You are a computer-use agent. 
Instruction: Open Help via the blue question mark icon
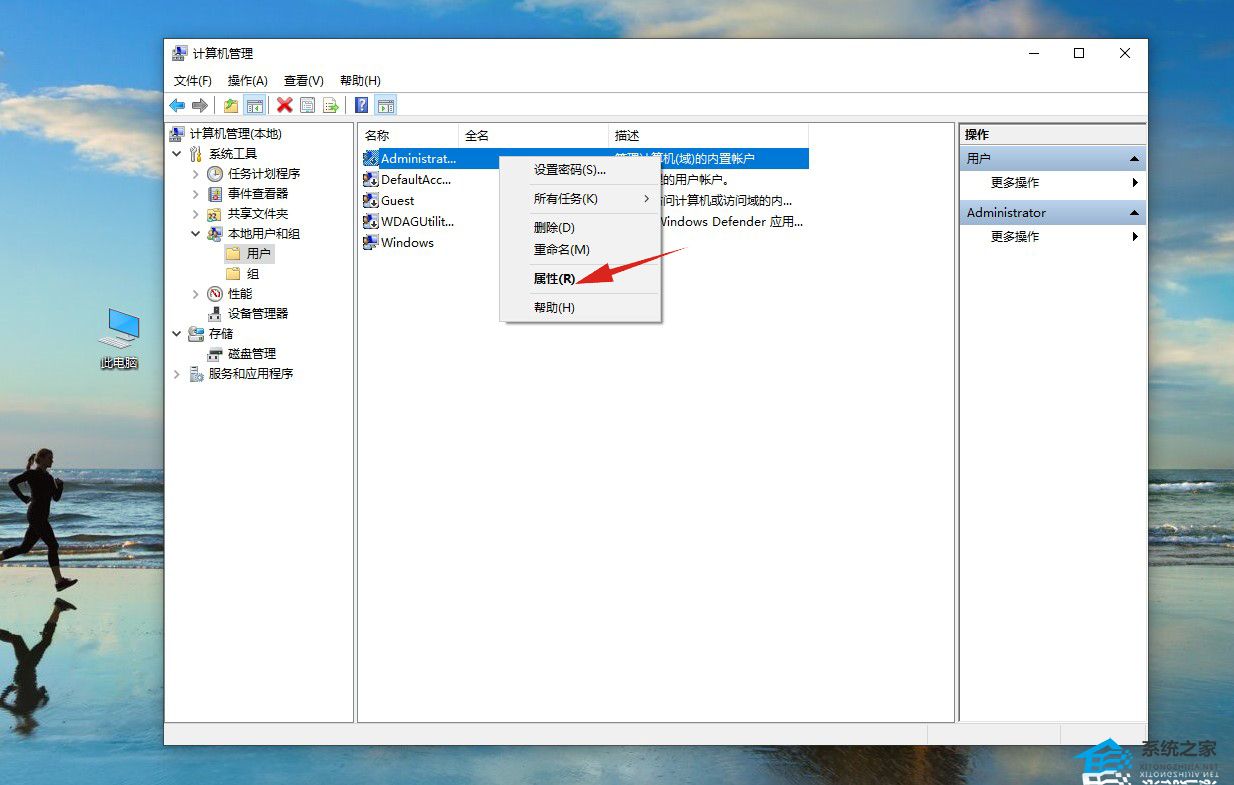(x=362, y=105)
